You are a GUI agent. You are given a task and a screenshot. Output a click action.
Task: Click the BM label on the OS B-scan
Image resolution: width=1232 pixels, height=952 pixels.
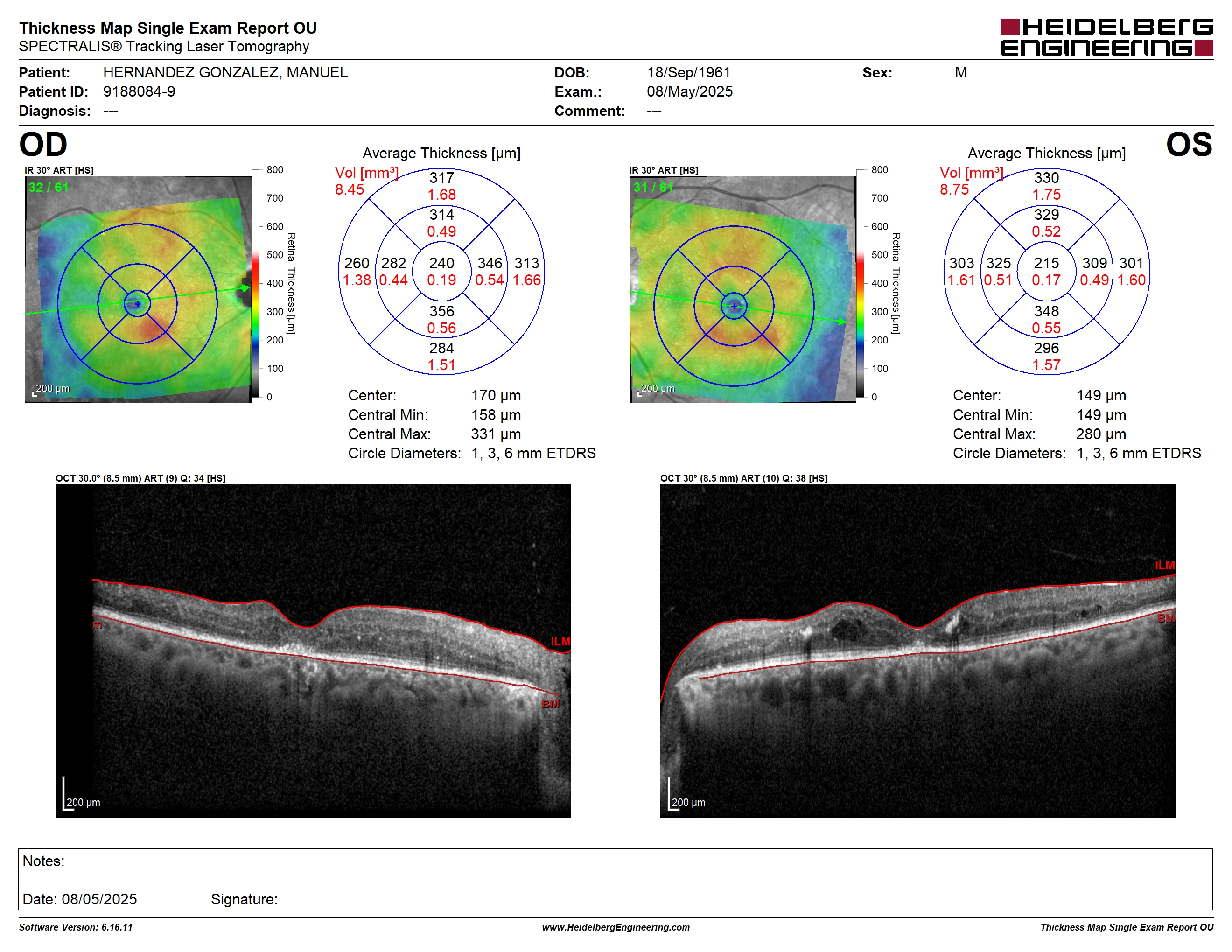pyautogui.click(x=1167, y=619)
